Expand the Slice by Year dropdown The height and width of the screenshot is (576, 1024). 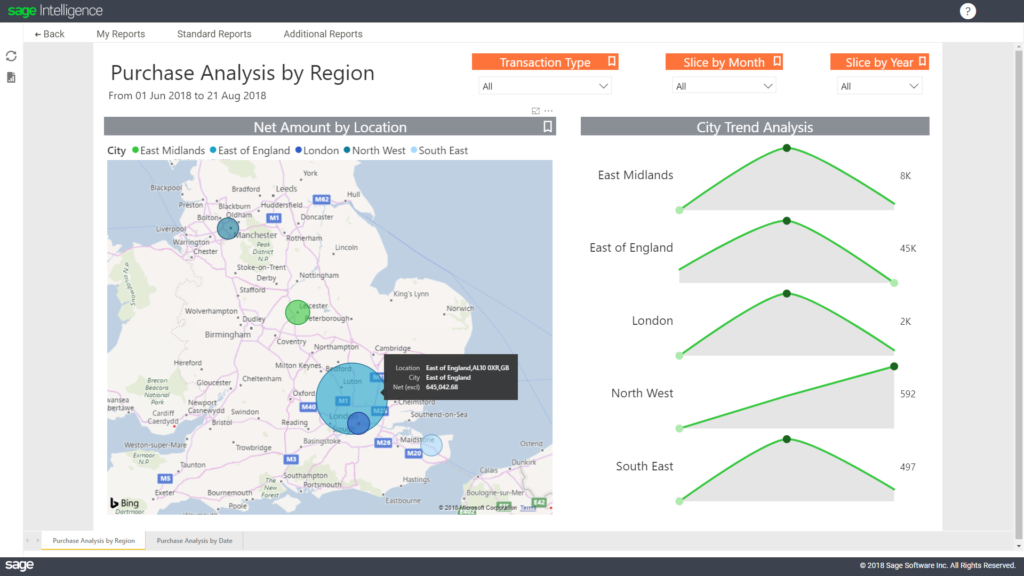tap(878, 86)
